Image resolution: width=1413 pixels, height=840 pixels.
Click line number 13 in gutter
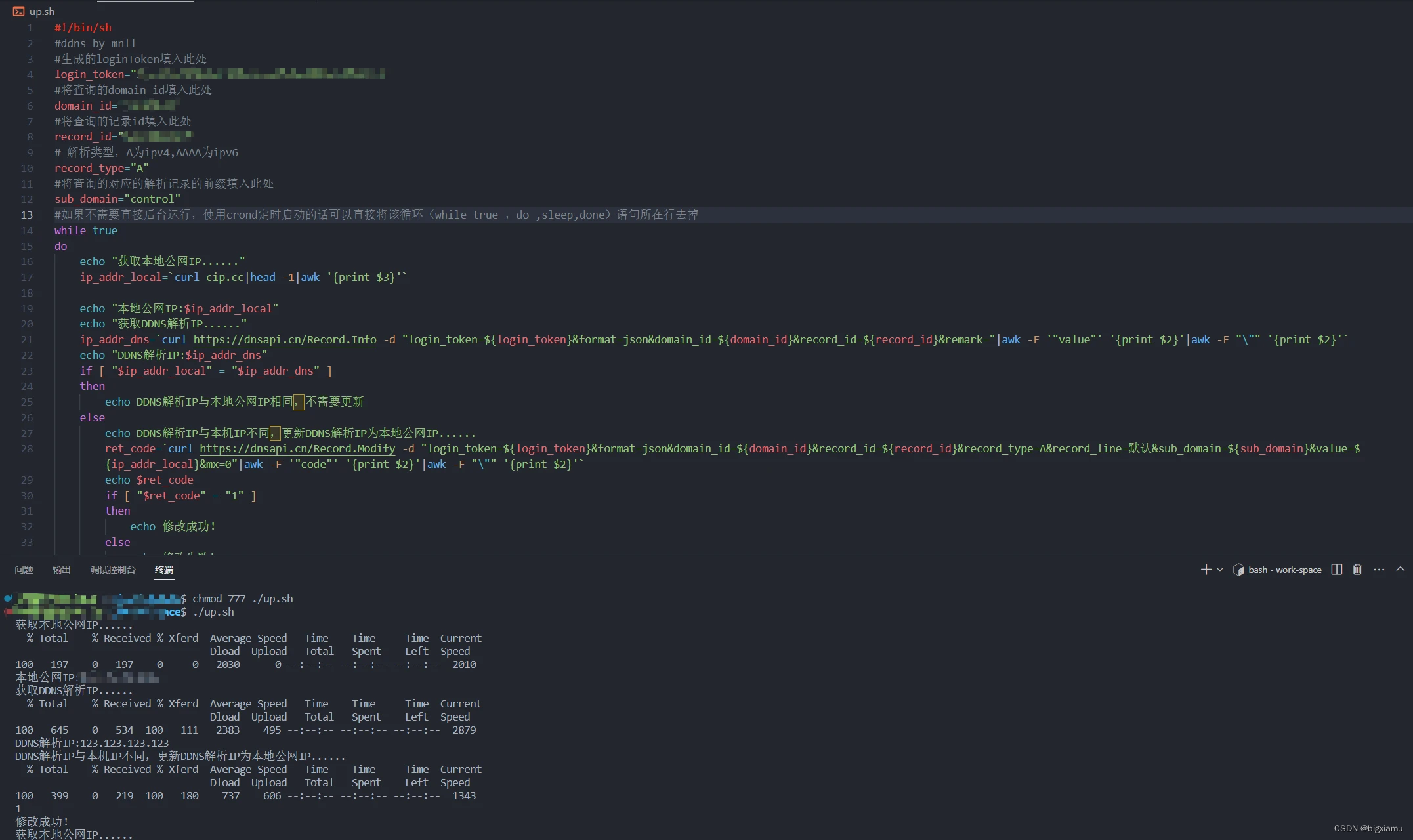coord(26,215)
